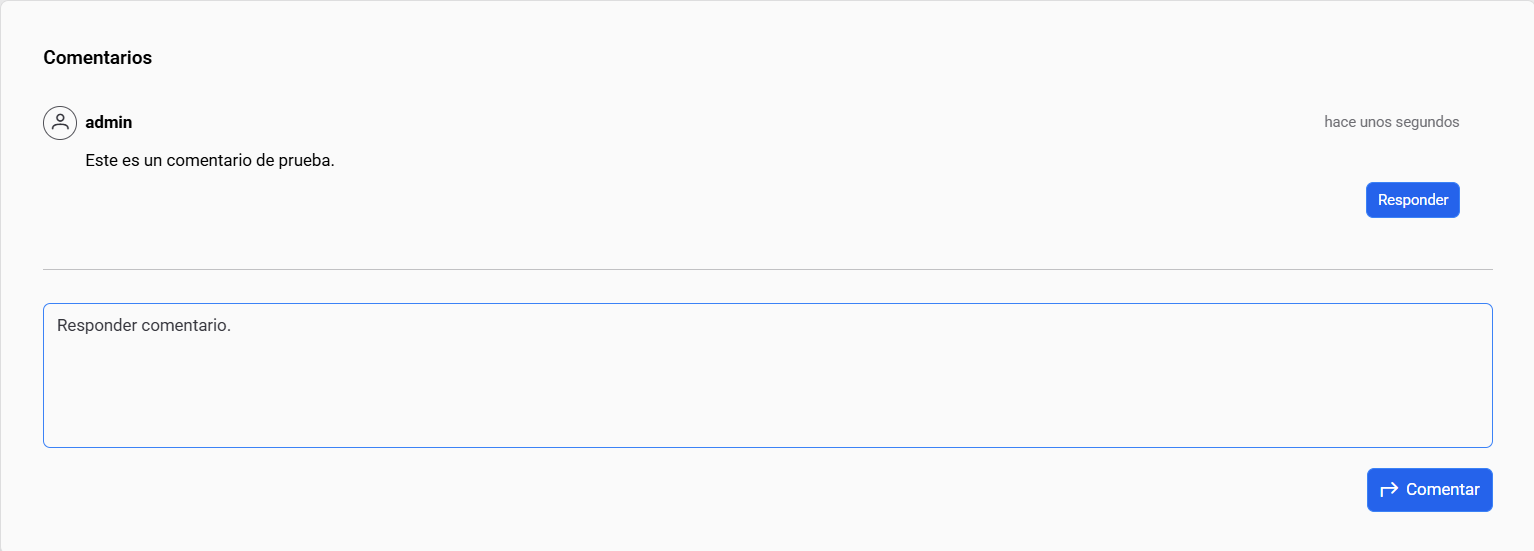The height and width of the screenshot is (551, 1534).
Task: Click the word "hace" in the timestamp
Action: 1340,122
